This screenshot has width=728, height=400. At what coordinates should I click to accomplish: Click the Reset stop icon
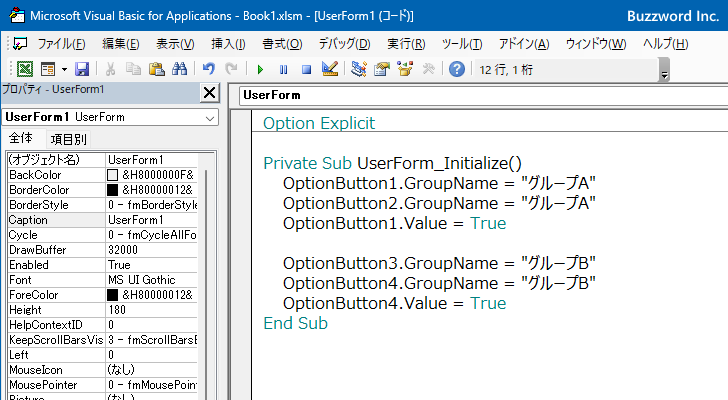[x=306, y=70]
